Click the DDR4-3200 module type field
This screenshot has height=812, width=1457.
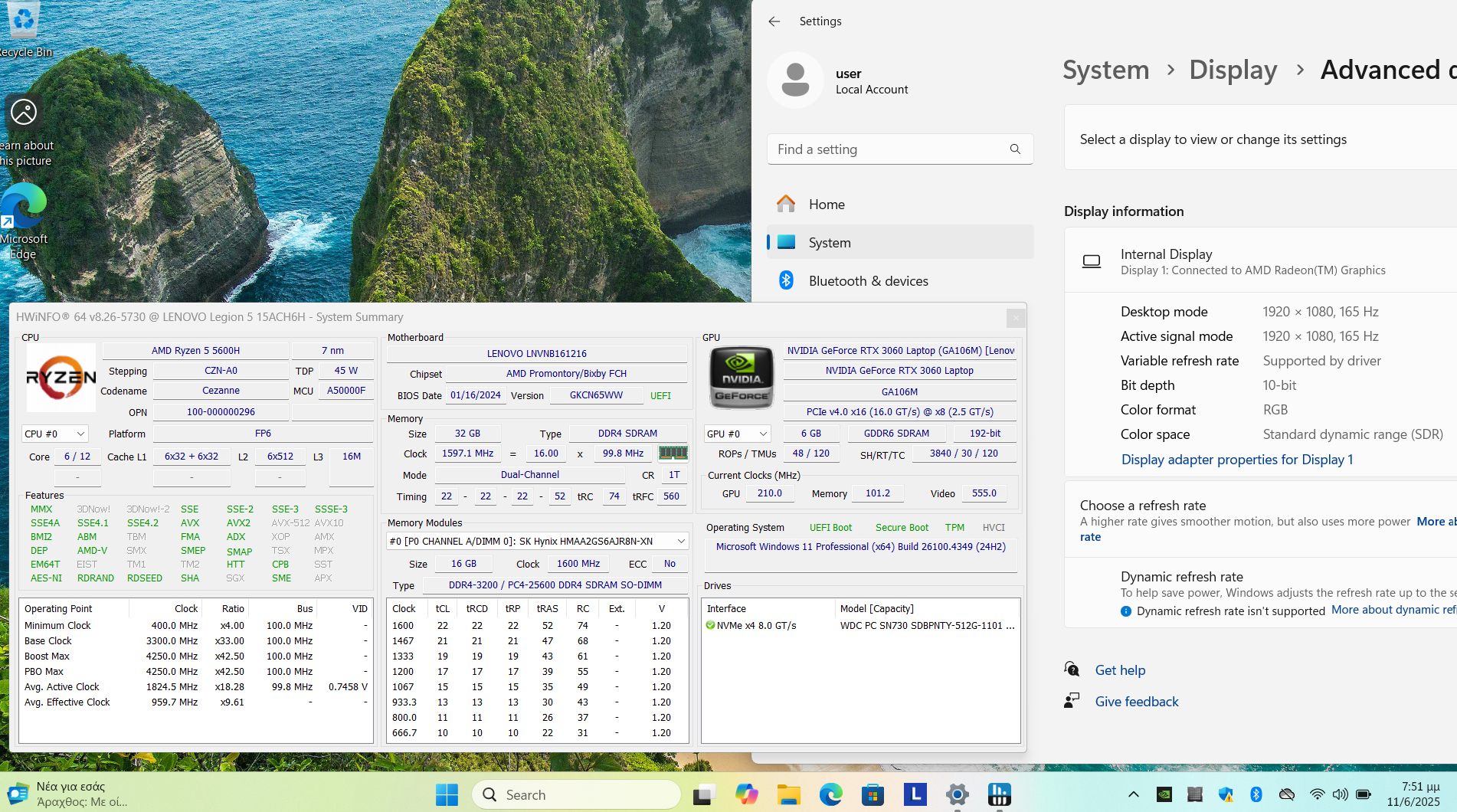coord(555,585)
